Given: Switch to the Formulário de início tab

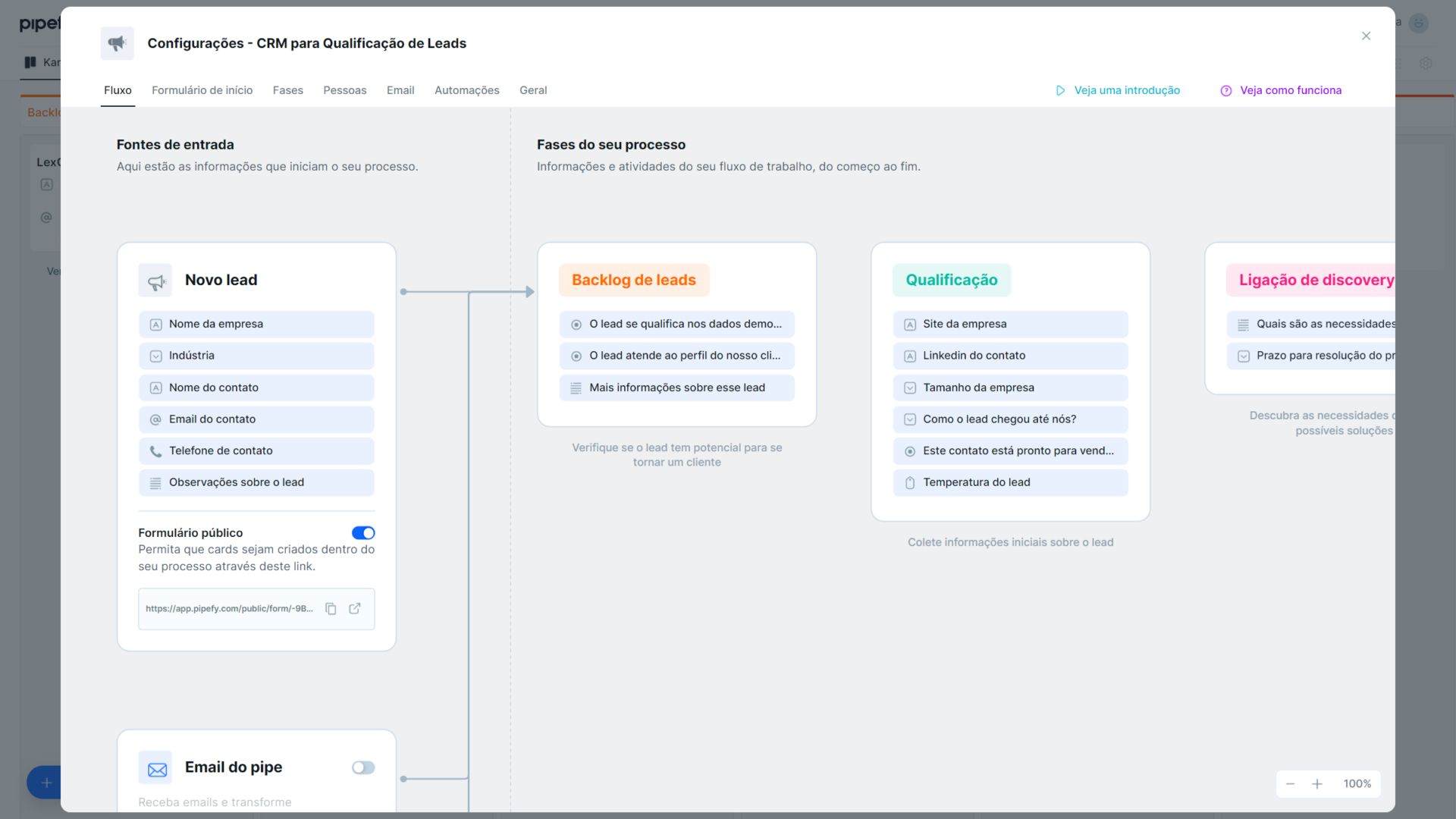Looking at the screenshot, I should pyautogui.click(x=202, y=90).
